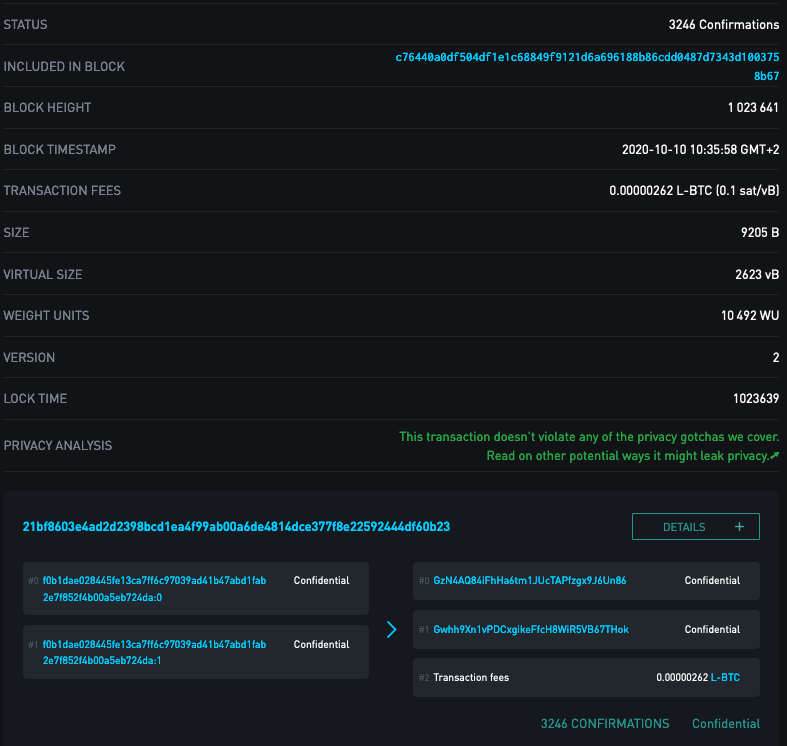The image size is (787, 746).
Task: Click the WEIGHT UNITS label
Action: point(46,316)
